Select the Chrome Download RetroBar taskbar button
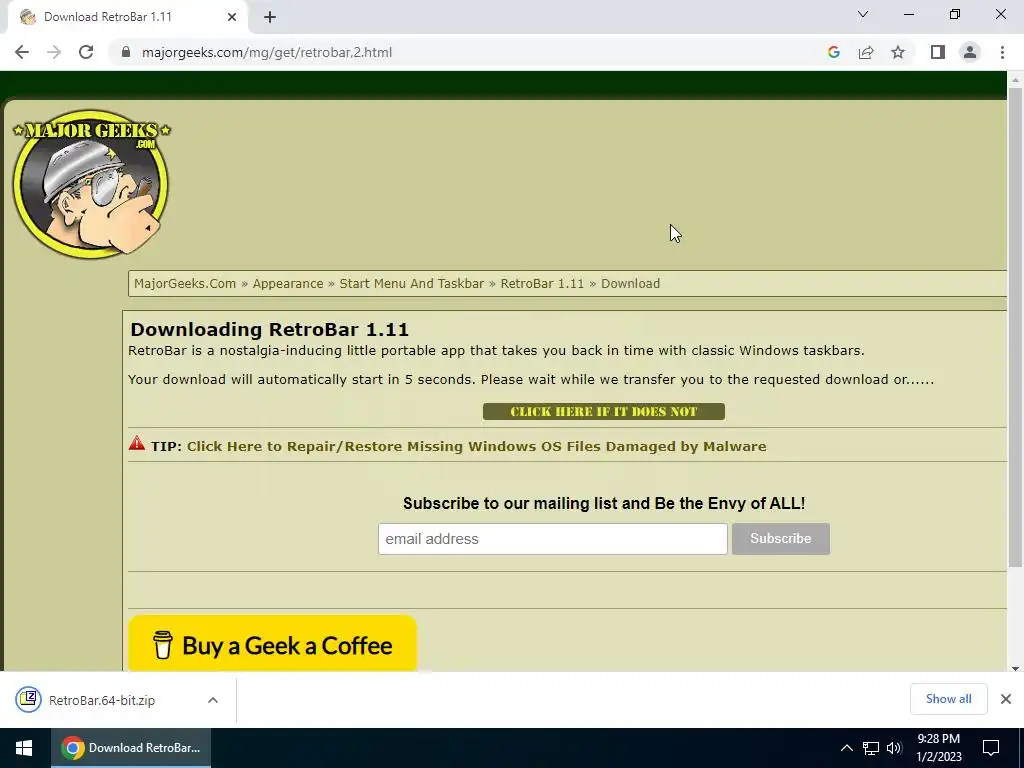Viewport: 1024px width, 768px height. (131, 748)
